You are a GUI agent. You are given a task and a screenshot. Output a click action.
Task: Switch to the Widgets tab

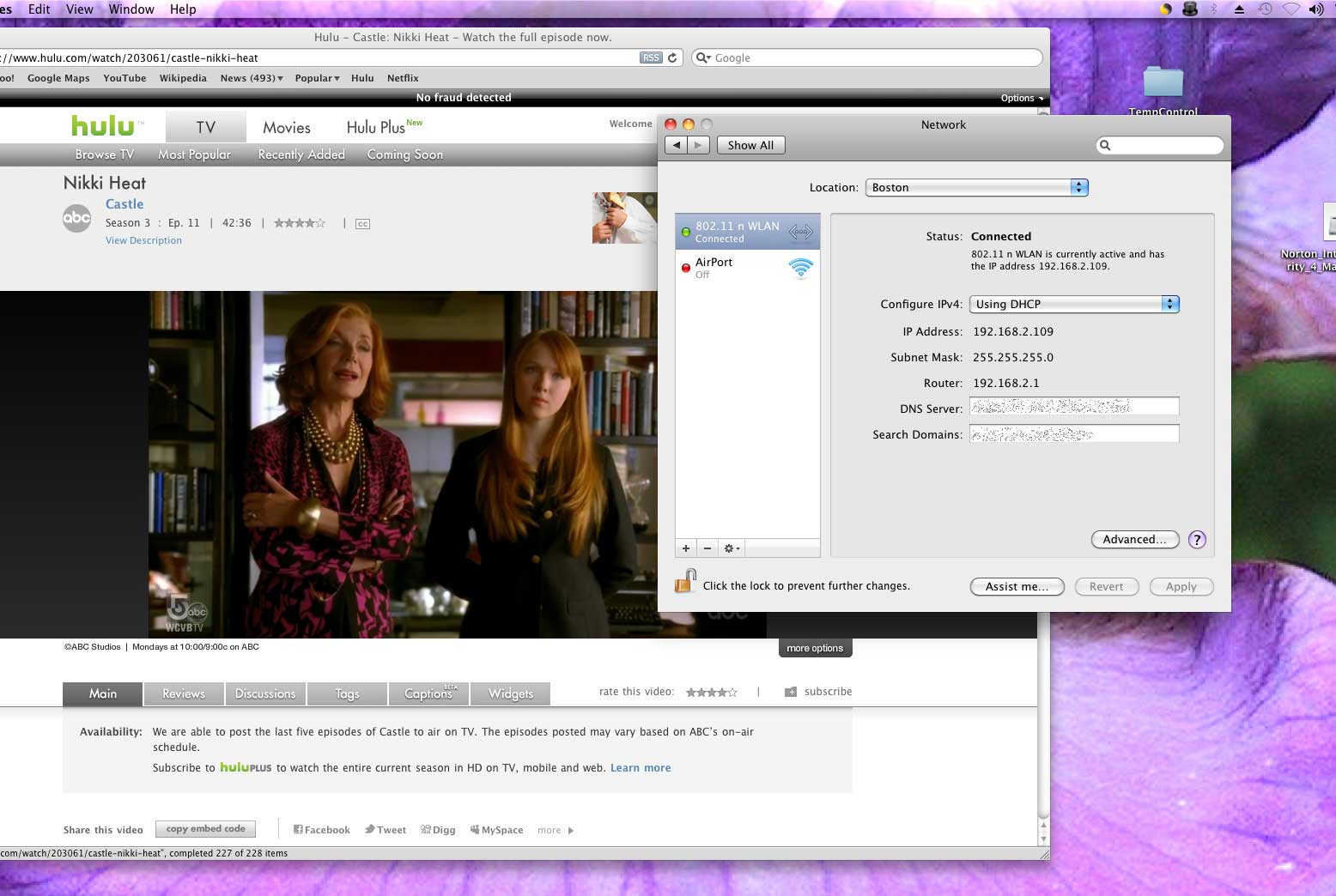[x=510, y=693]
